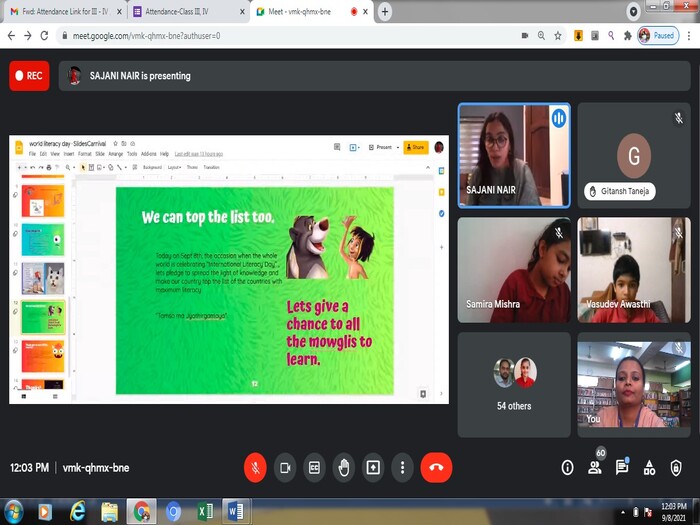
Task: Click the yellow download extension icon
Action: coord(578,36)
